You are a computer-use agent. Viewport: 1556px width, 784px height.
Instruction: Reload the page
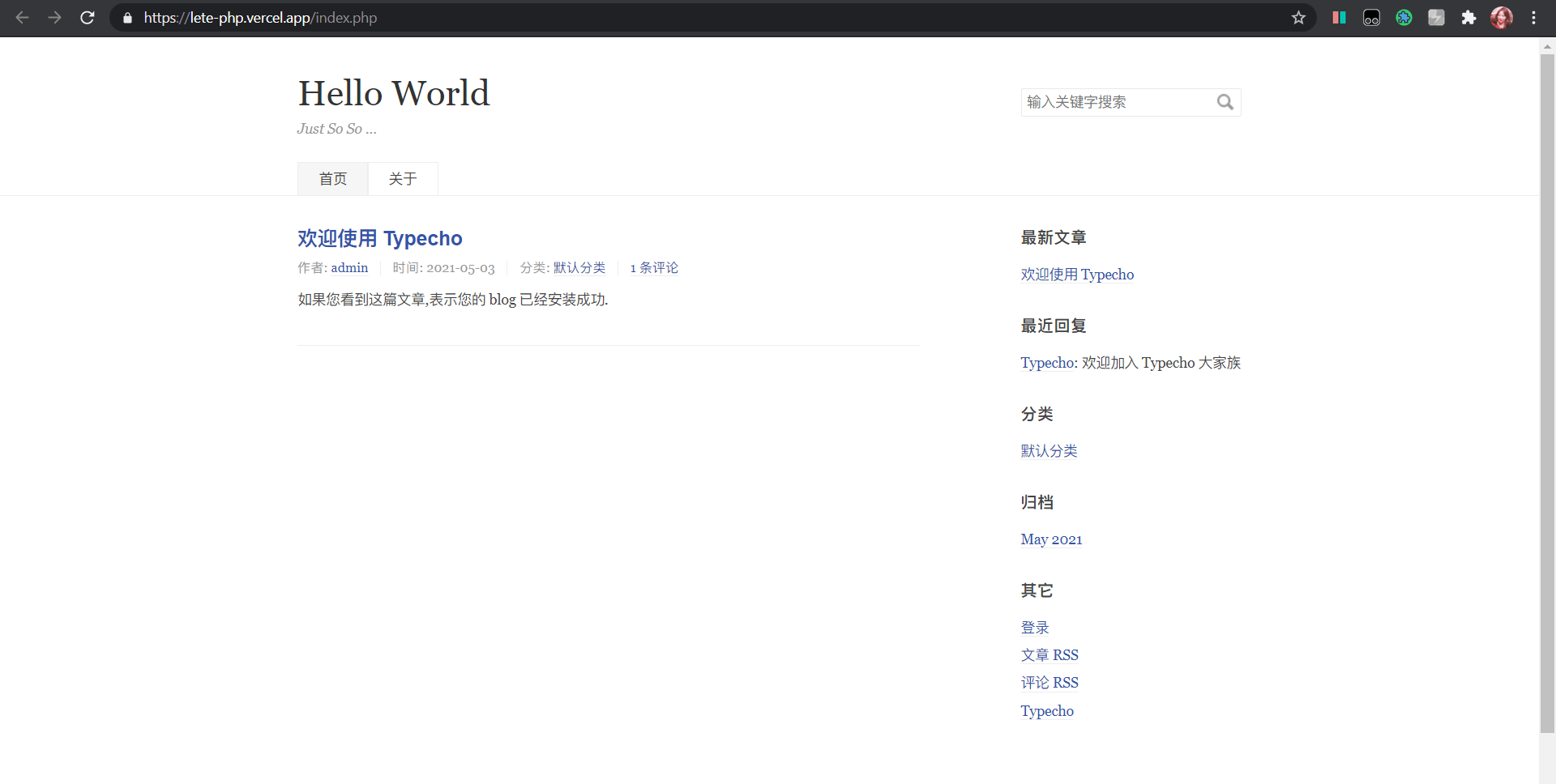tap(88, 18)
